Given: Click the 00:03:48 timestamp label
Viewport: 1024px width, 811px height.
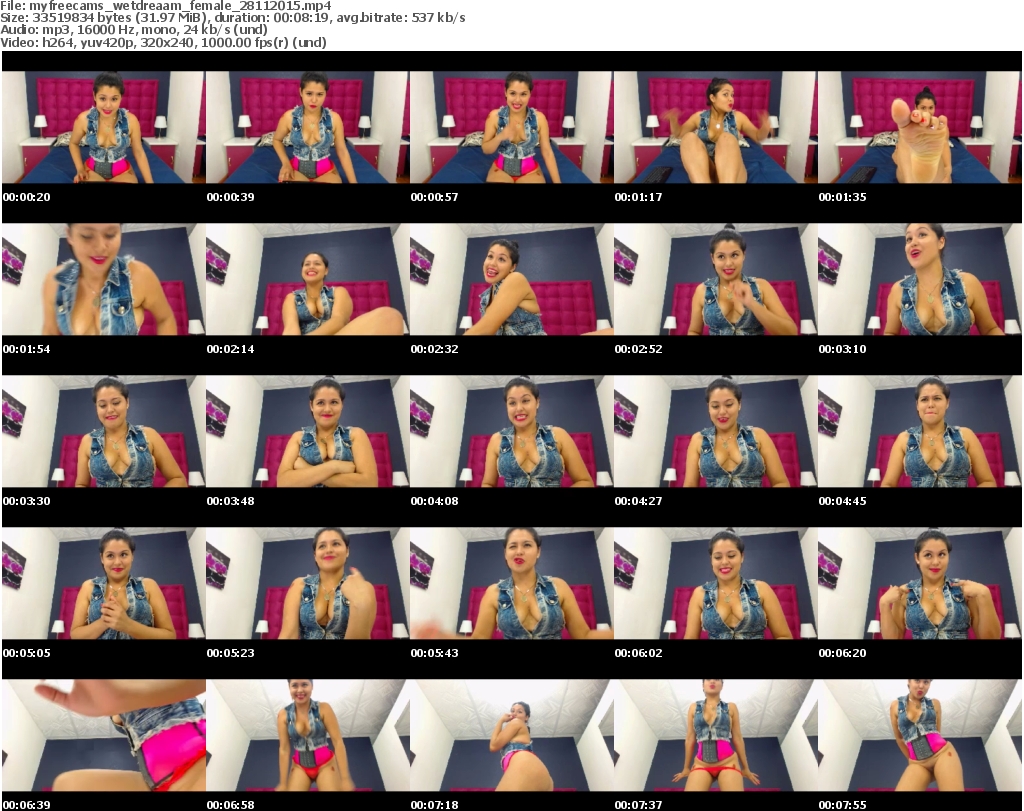Looking at the screenshot, I should tap(231, 501).
